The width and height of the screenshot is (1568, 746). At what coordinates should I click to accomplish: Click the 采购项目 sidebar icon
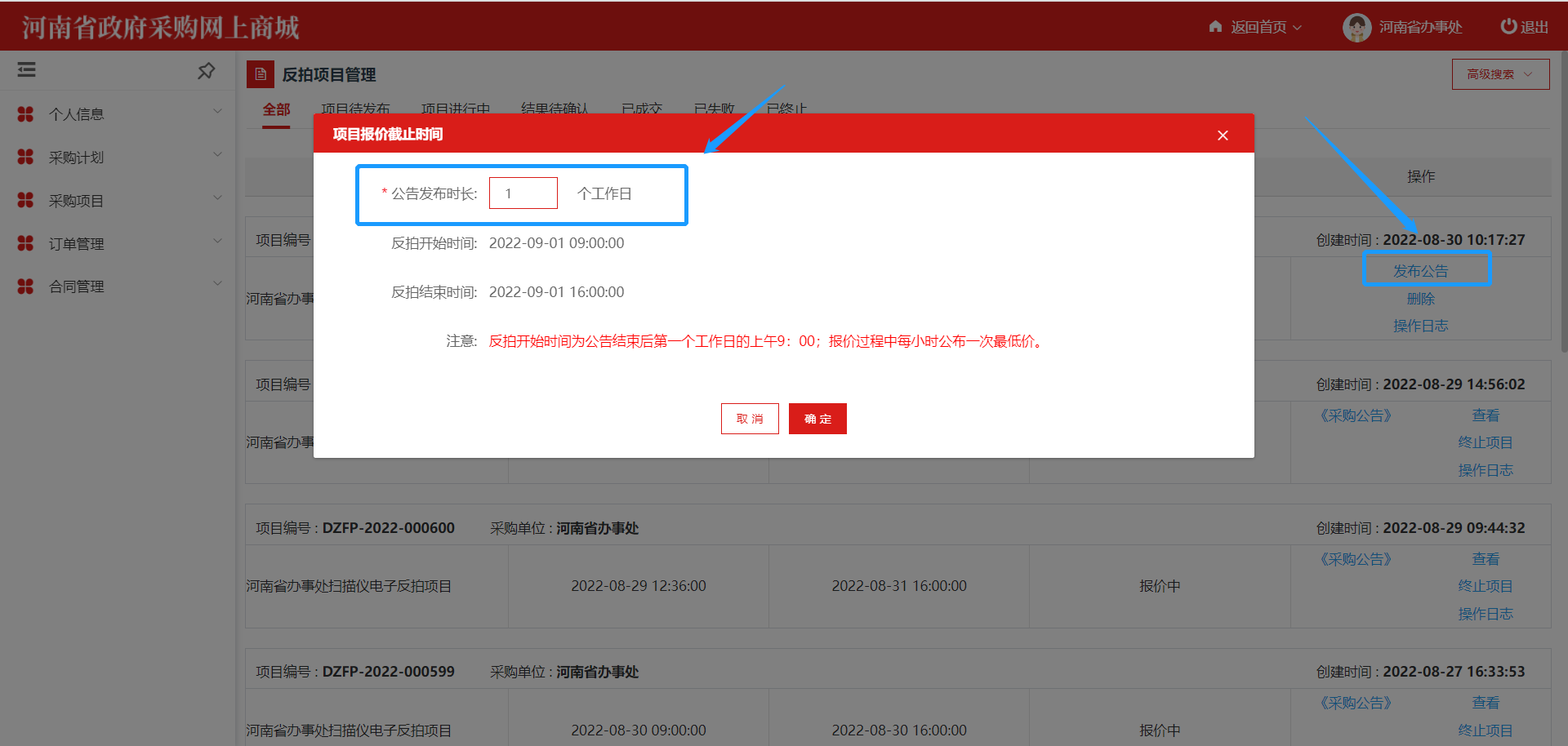(x=25, y=200)
